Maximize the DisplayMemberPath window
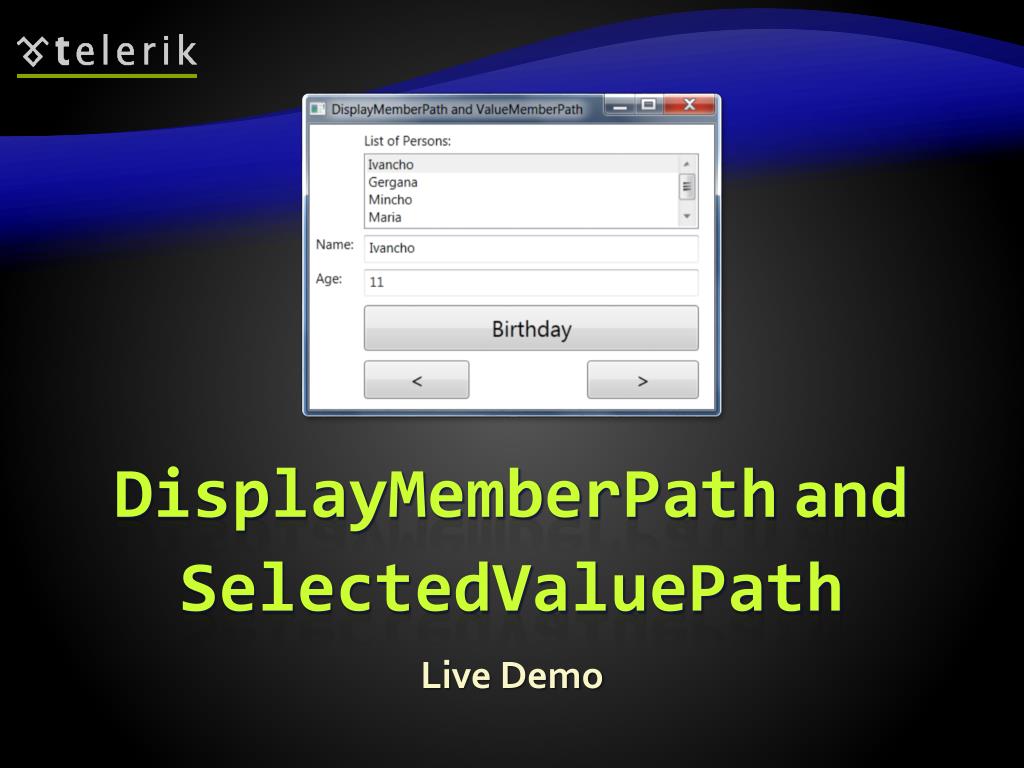 click(x=648, y=105)
